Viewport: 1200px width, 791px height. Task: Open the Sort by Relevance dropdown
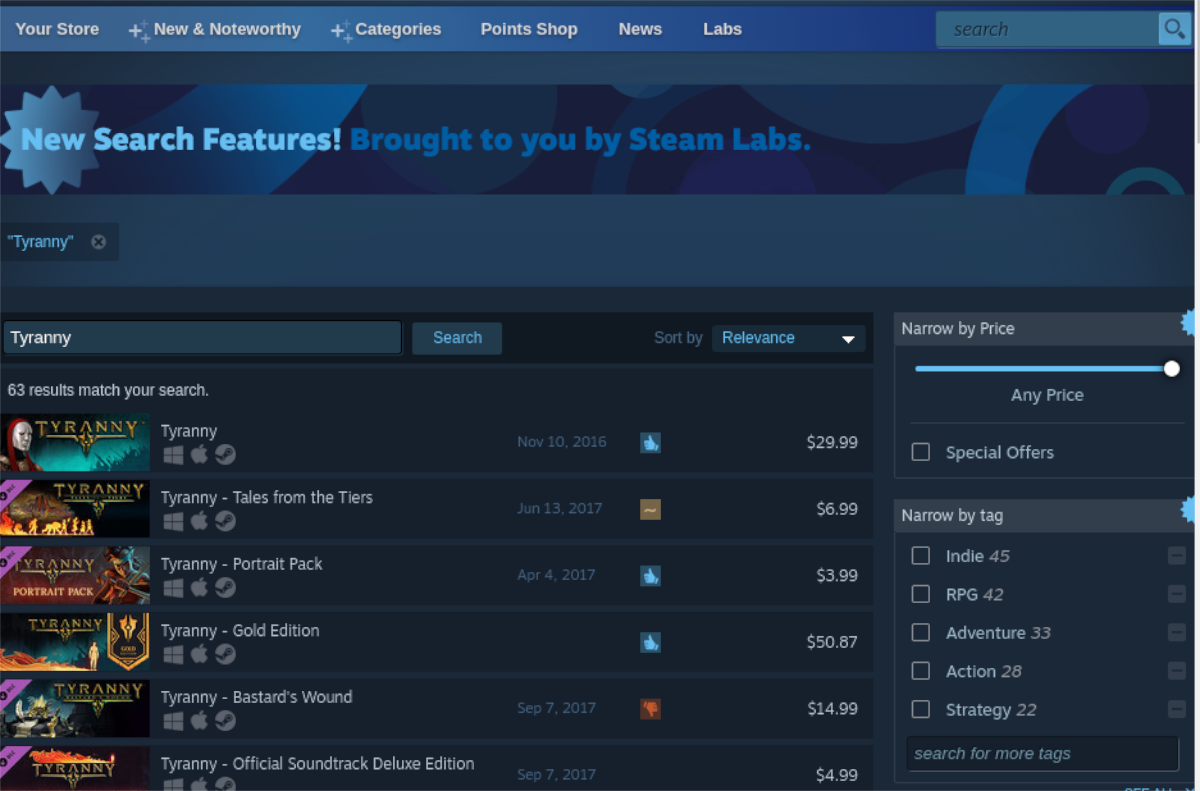(x=788, y=338)
